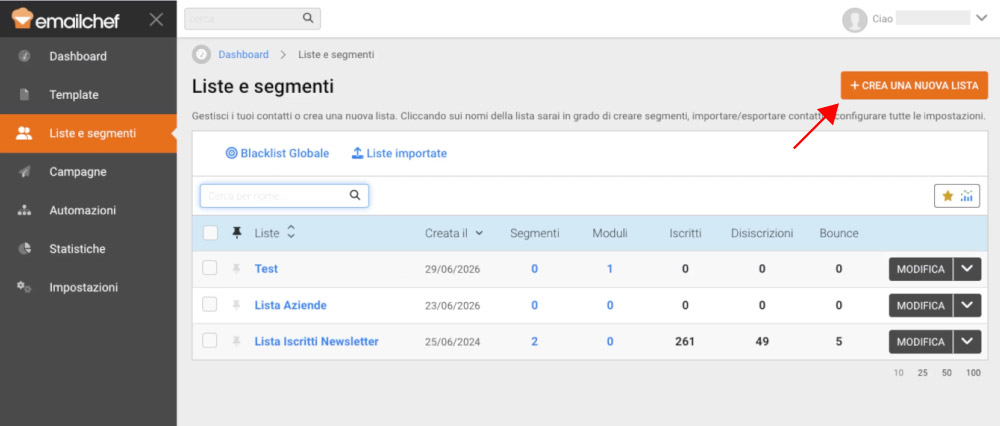This screenshot has width=1000, height=426.
Task: Expand the dropdown arrow beside Test's Modifica
Action: 967,269
